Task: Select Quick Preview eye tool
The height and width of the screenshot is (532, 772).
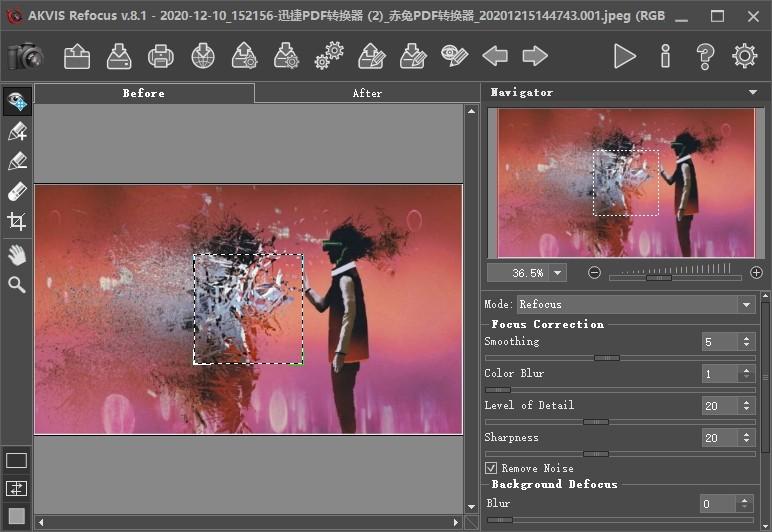Action: (x=17, y=101)
